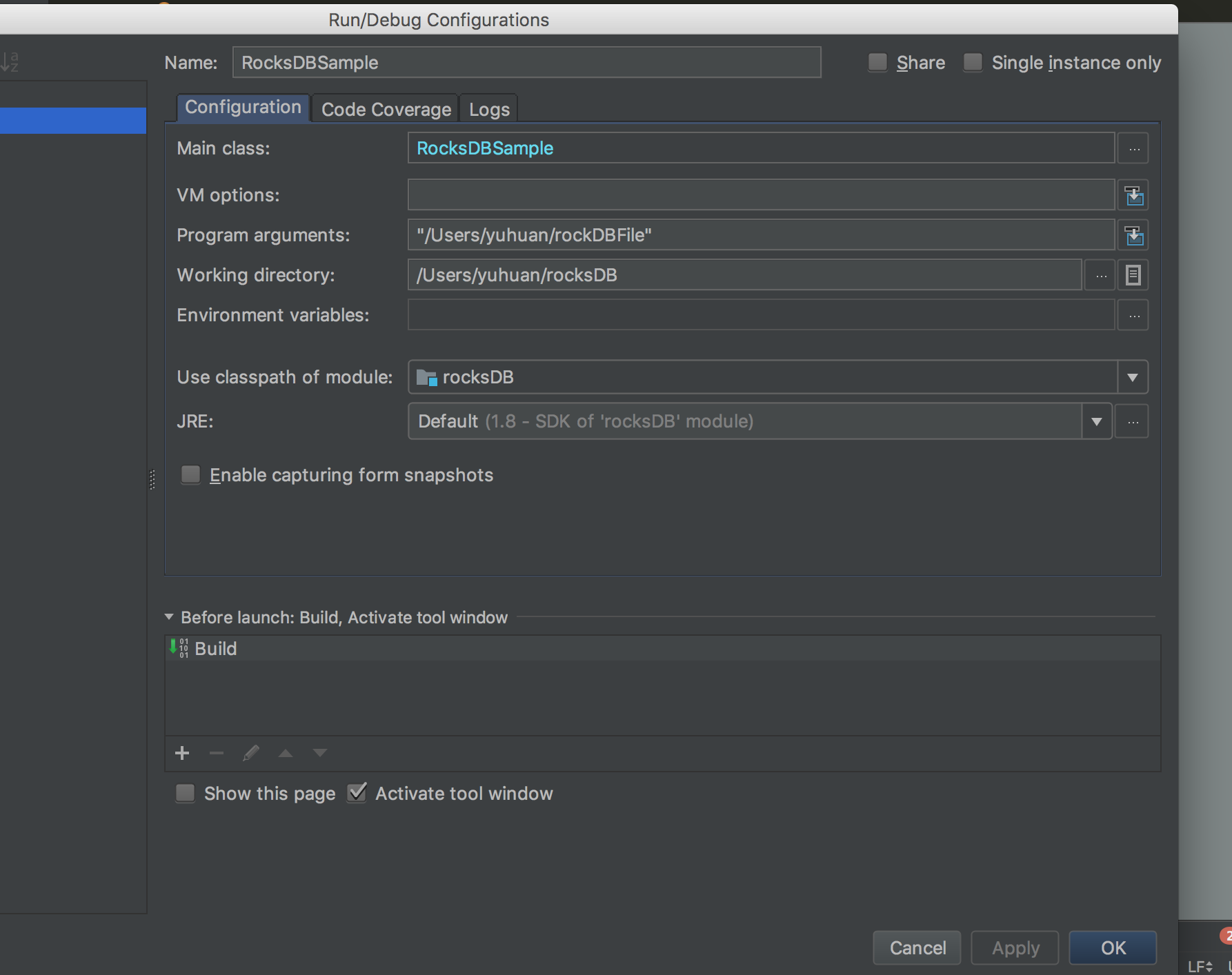Switch to the Code Coverage tab
1232x975 pixels.
386,109
